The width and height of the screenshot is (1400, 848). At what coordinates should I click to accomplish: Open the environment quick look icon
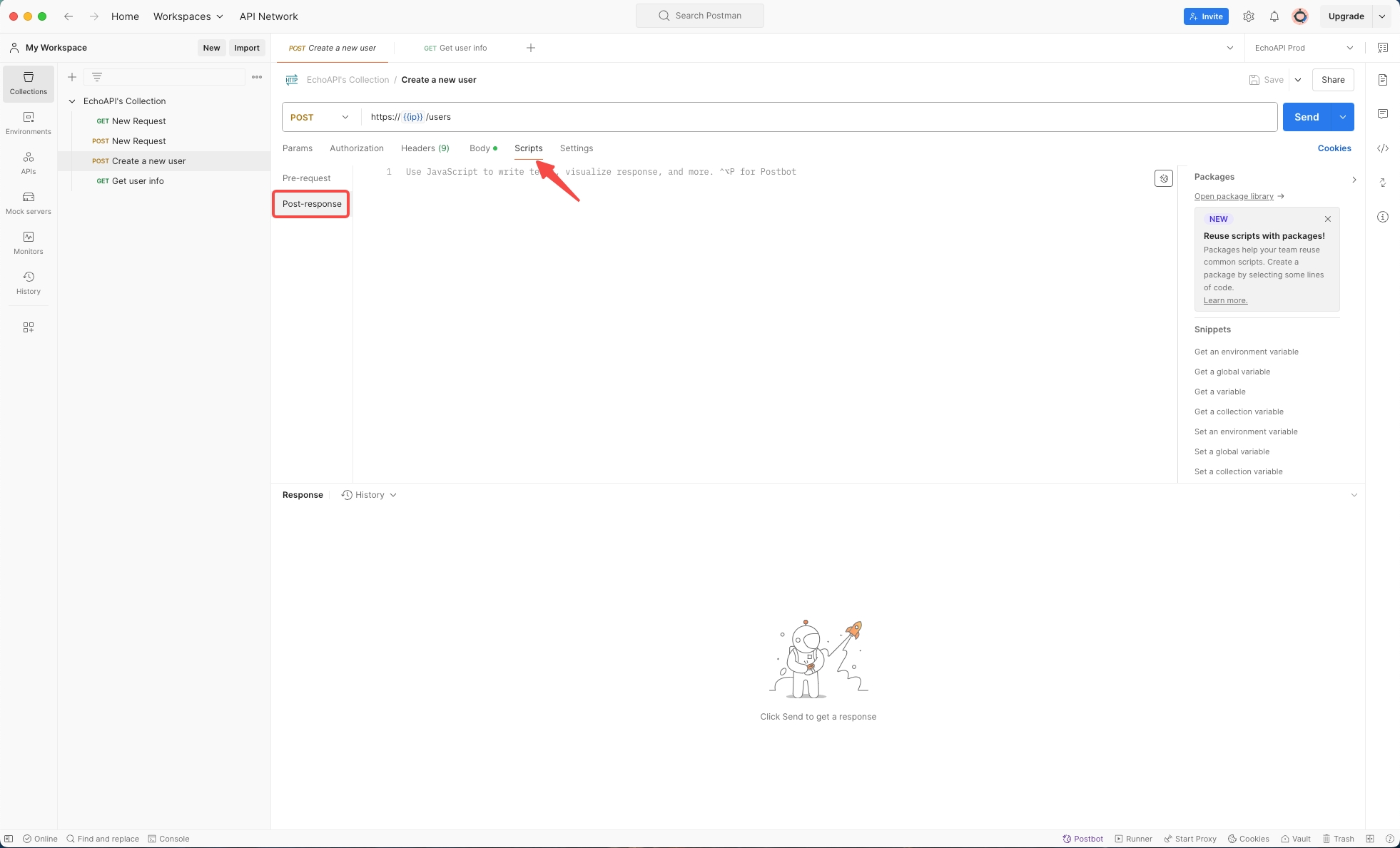tap(1383, 48)
